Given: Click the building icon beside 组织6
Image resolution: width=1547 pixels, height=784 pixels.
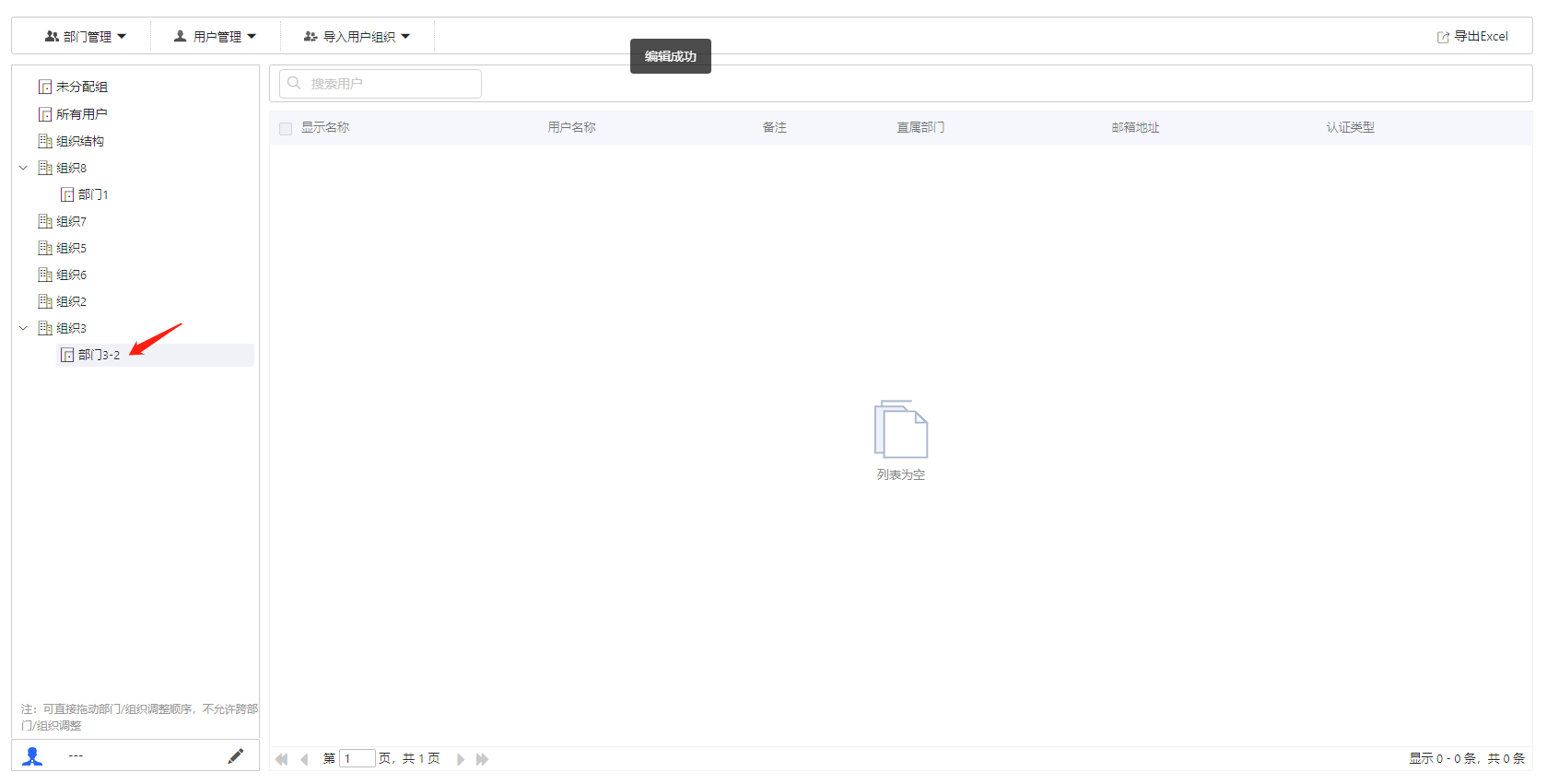Looking at the screenshot, I should [45, 275].
